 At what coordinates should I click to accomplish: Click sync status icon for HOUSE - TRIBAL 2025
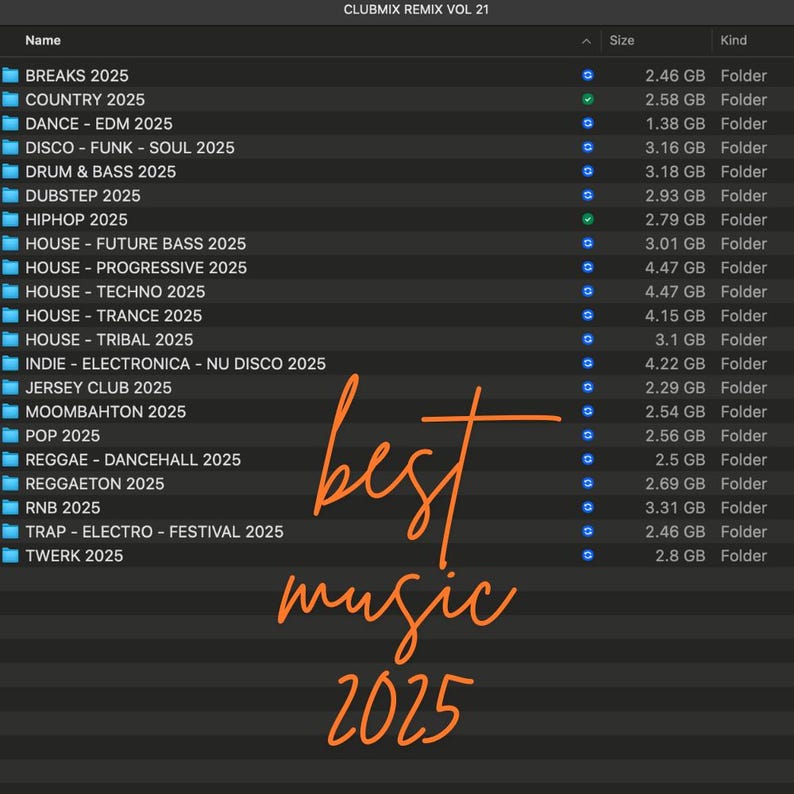(x=587, y=339)
